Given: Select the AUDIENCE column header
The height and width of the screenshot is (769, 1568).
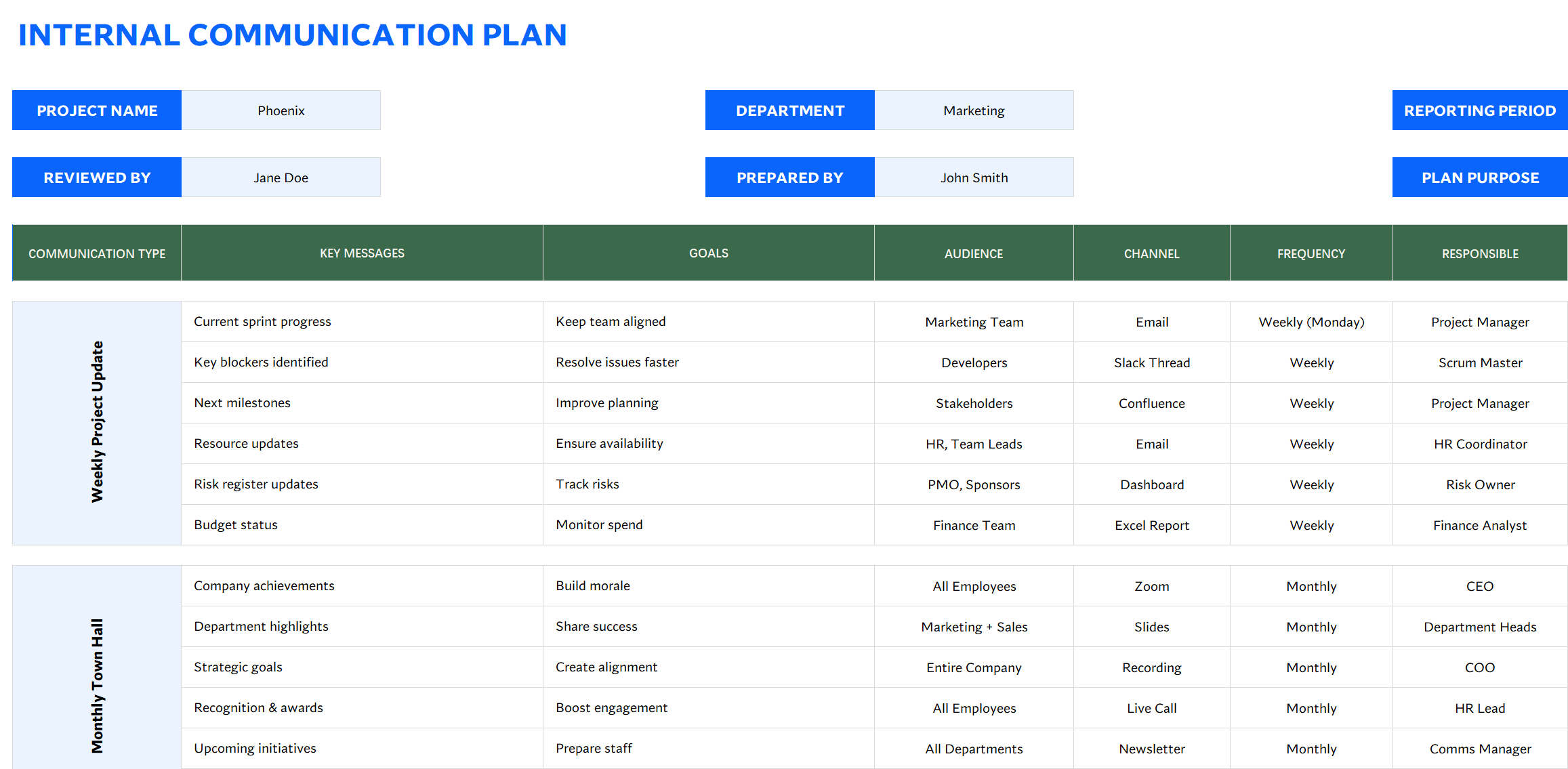Looking at the screenshot, I should click(974, 253).
